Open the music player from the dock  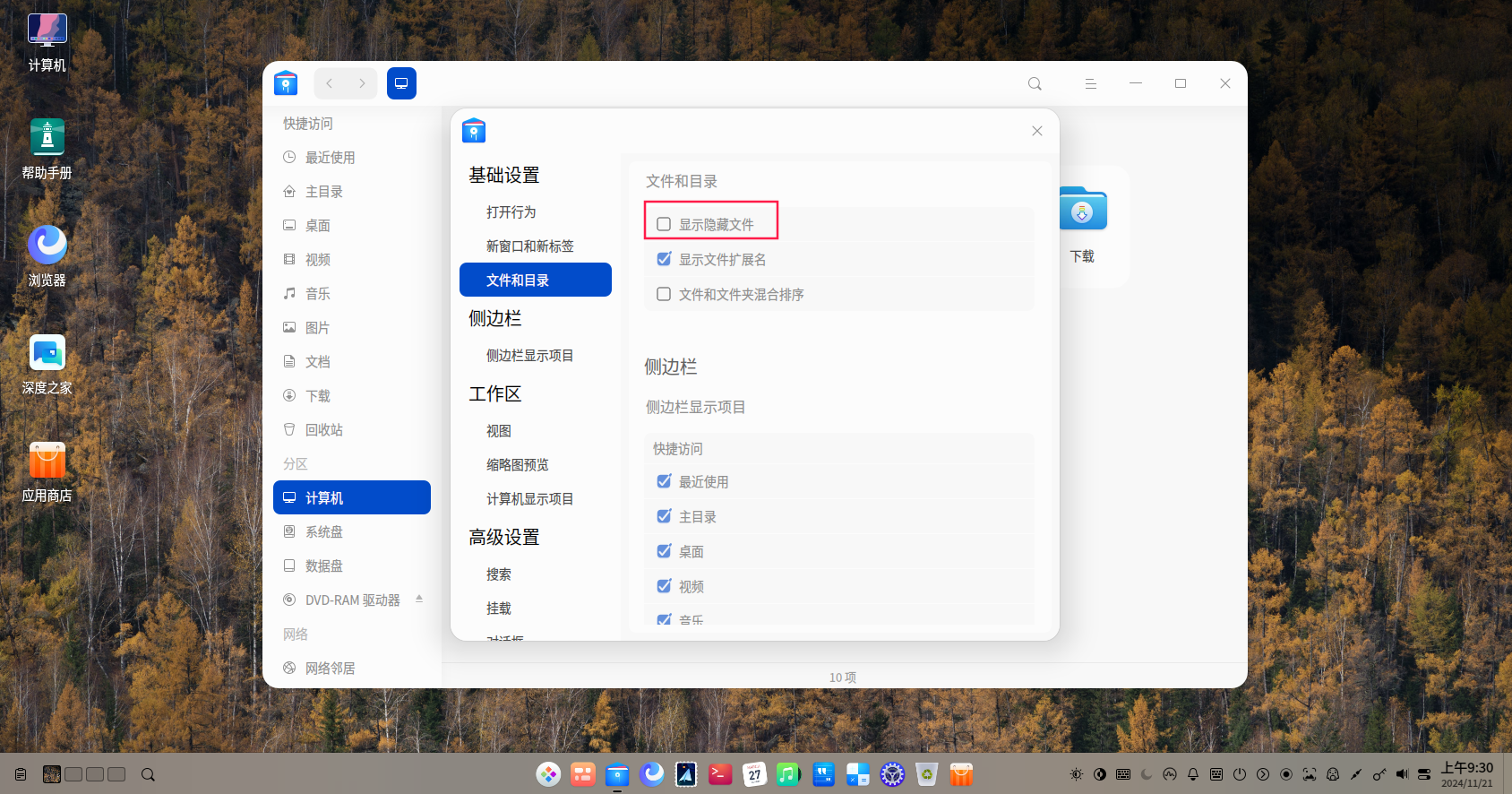[788, 774]
